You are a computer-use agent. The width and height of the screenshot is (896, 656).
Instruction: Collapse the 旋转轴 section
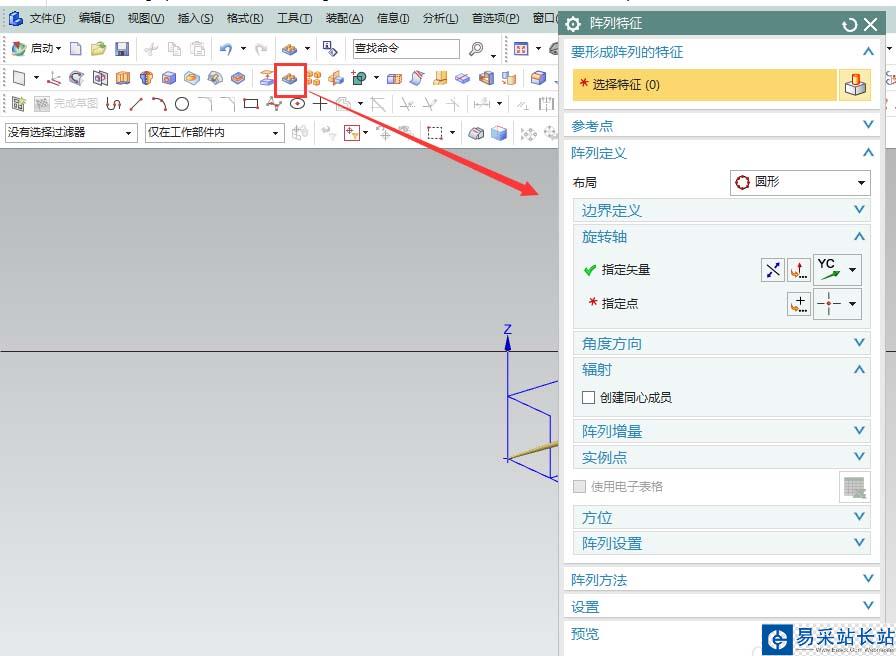pos(722,237)
